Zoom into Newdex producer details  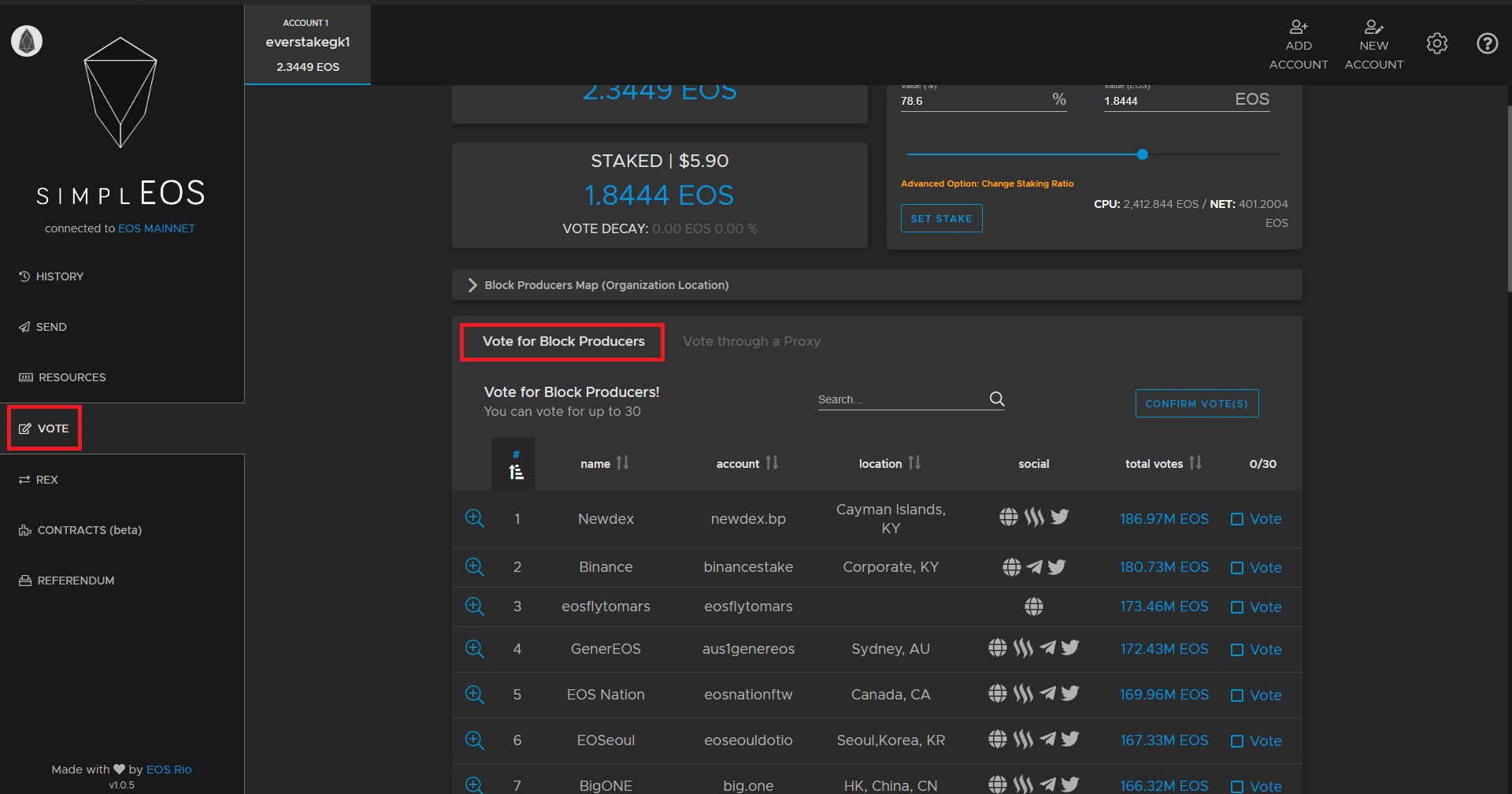click(474, 518)
